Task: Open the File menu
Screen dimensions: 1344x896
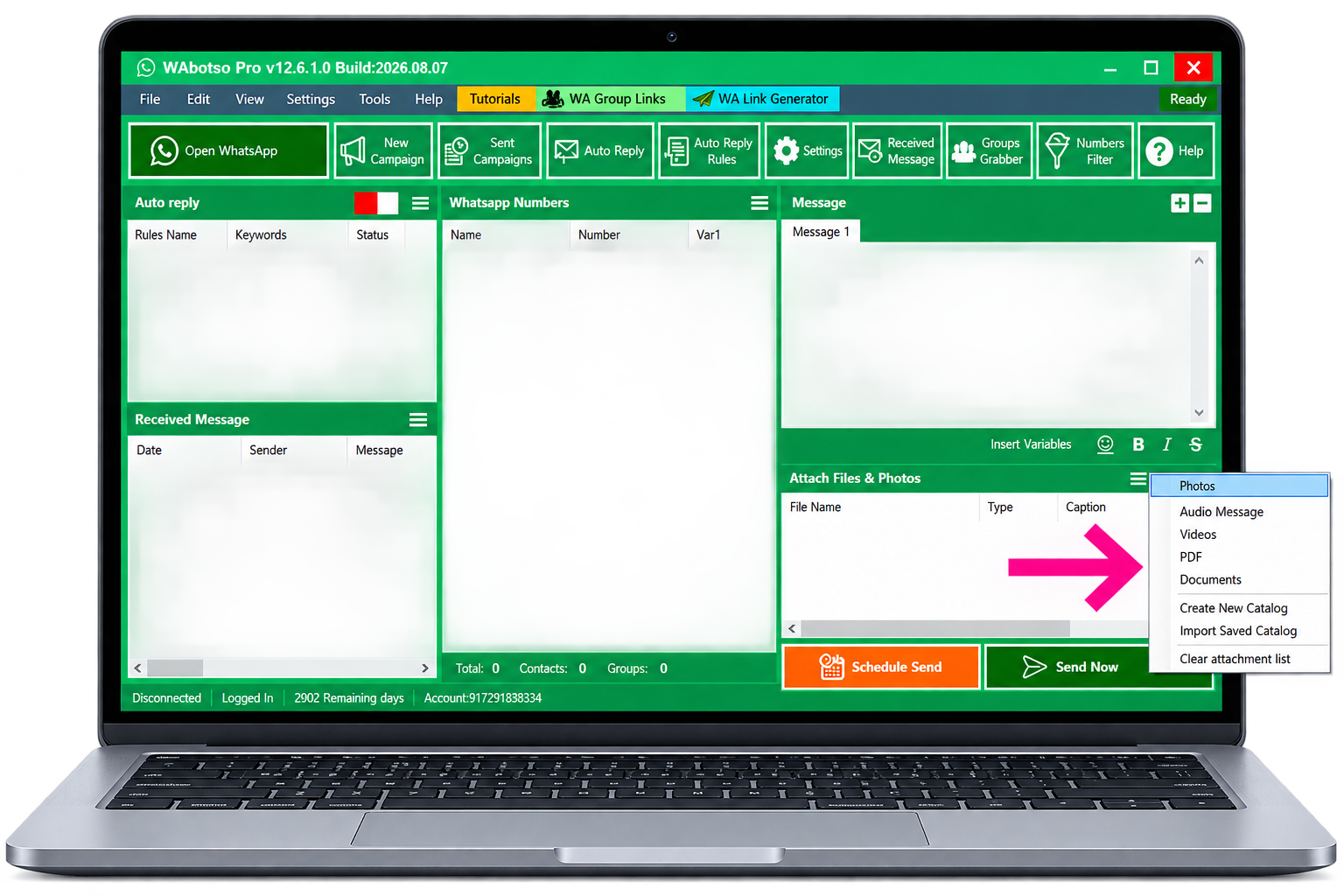Action: coord(150,99)
